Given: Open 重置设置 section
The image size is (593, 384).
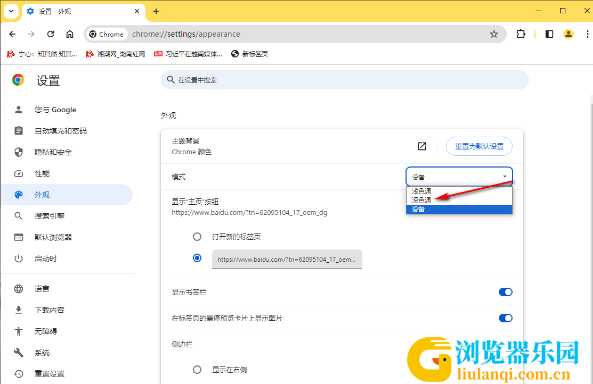Looking at the screenshot, I should (x=67, y=374).
